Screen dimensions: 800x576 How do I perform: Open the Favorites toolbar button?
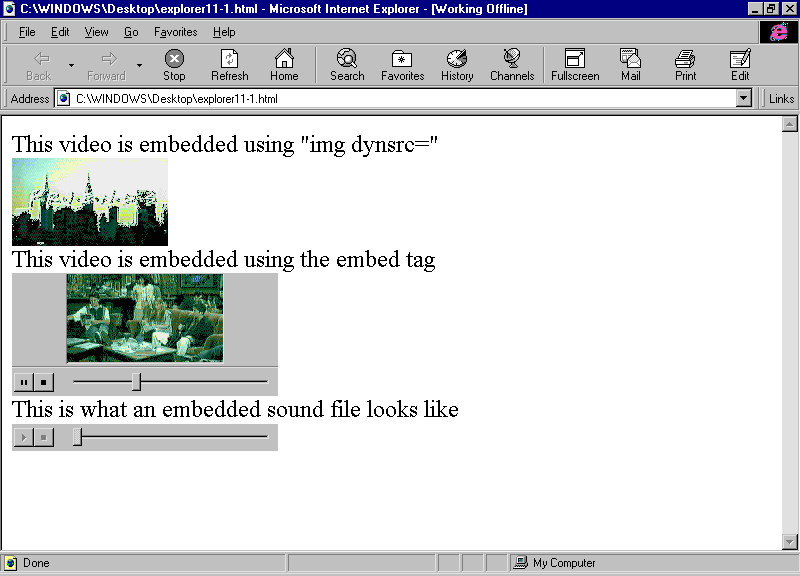(402, 64)
